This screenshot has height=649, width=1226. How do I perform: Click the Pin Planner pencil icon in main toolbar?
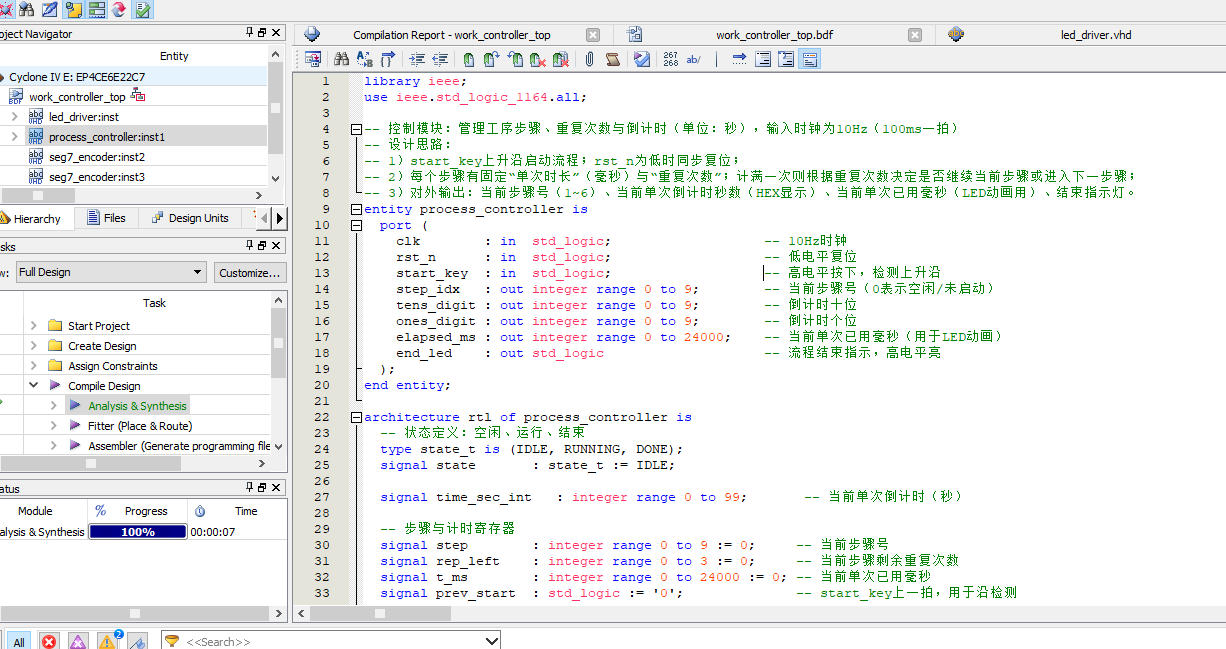[x=49, y=10]
